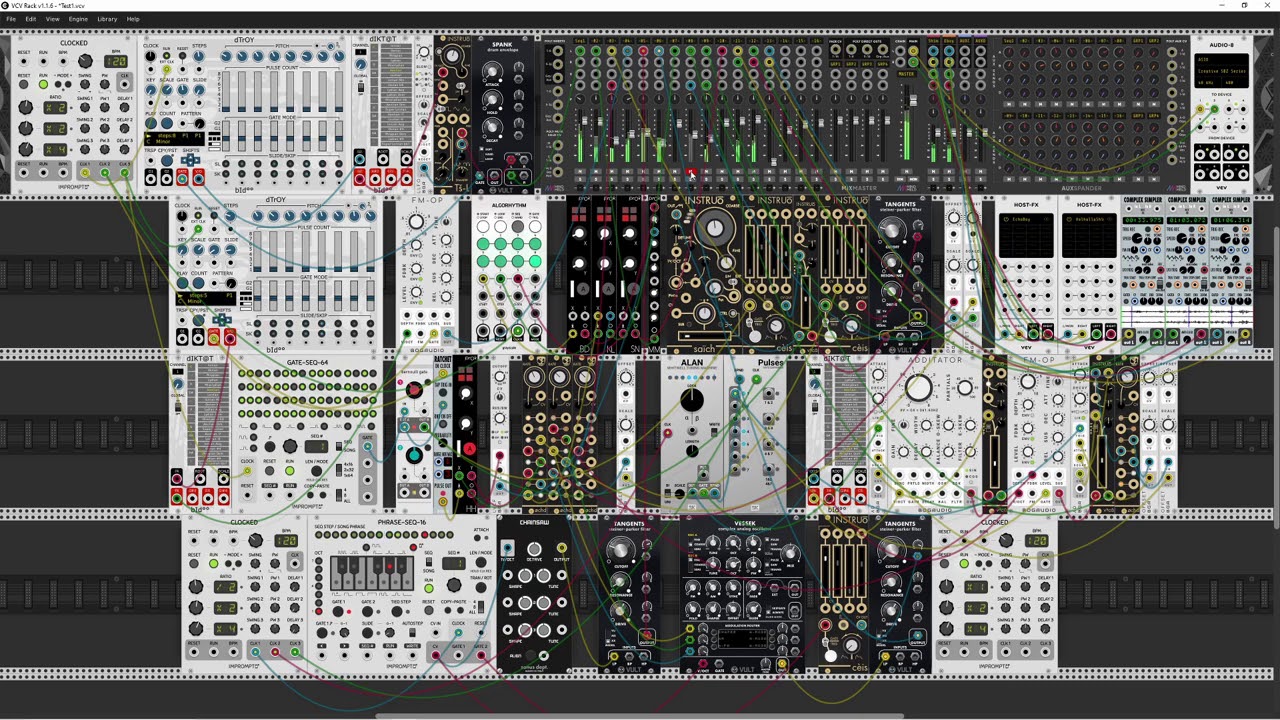1280x720 pixels.
Task: Click the large sequence knob on PHRASE-SEQ-16
Action: [x=454, y=585]
